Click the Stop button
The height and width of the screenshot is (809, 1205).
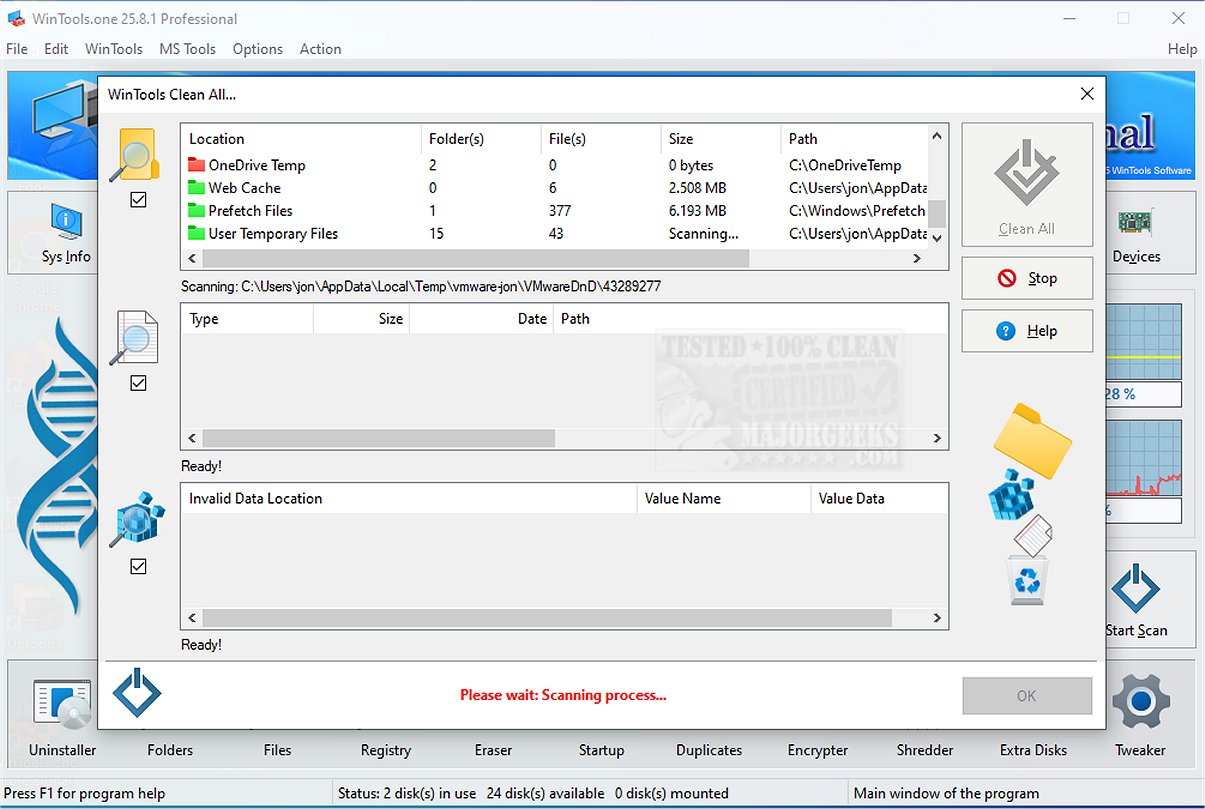(x=1027, y=278)
